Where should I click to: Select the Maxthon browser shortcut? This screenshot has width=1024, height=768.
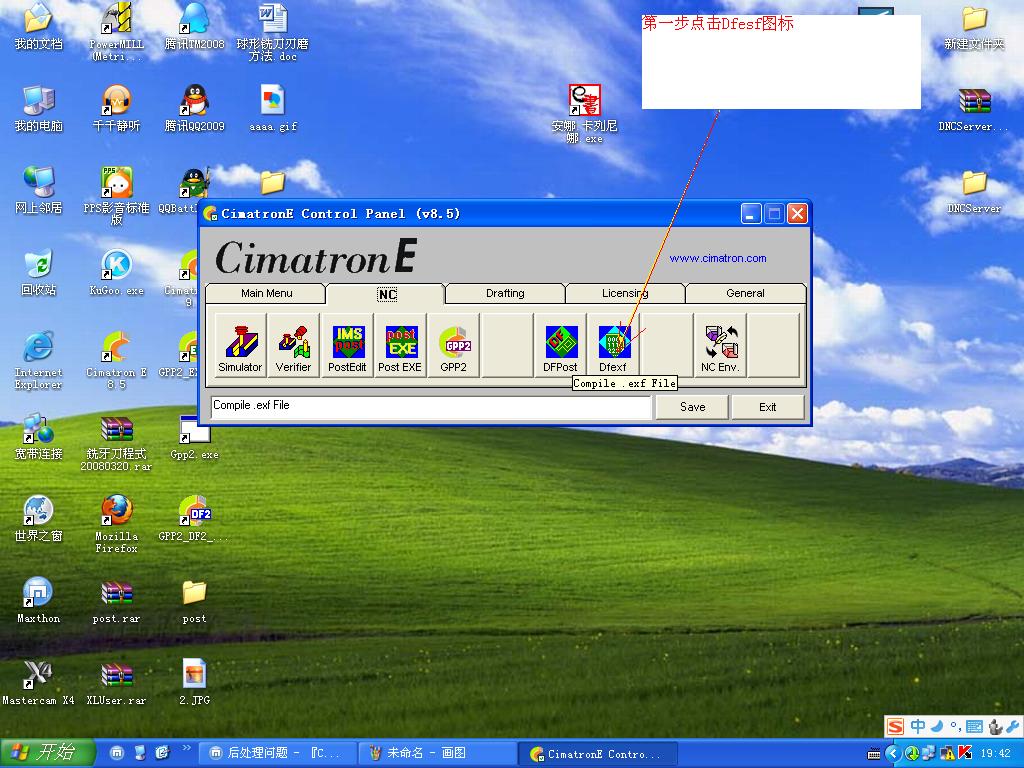click(39, 600)
